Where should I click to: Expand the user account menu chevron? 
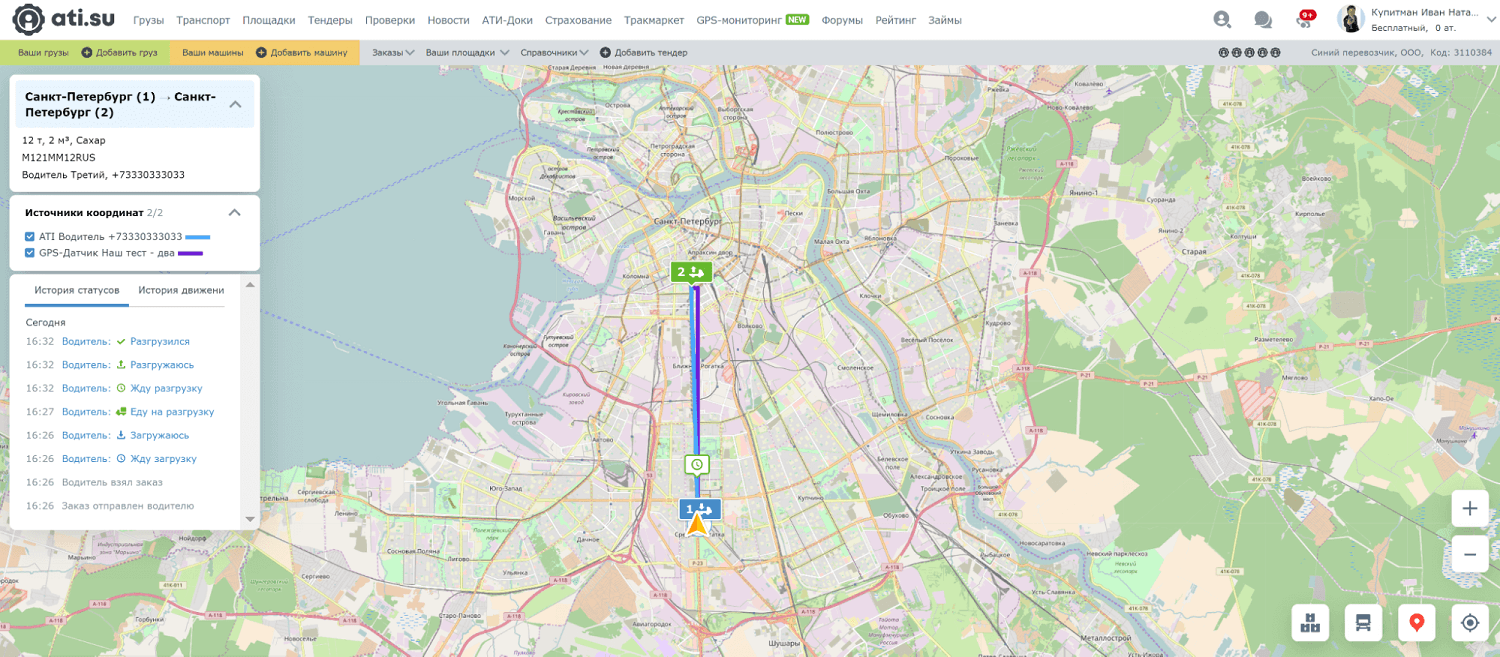[1489, 19]
